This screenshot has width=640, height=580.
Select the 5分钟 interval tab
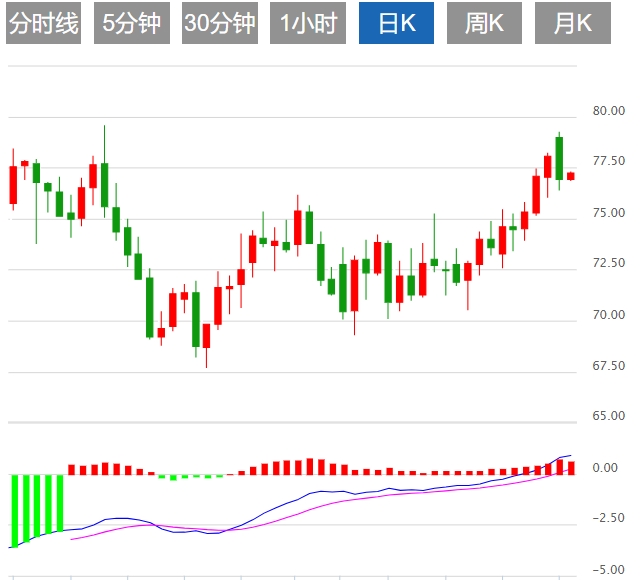click(x=132, y=24)
